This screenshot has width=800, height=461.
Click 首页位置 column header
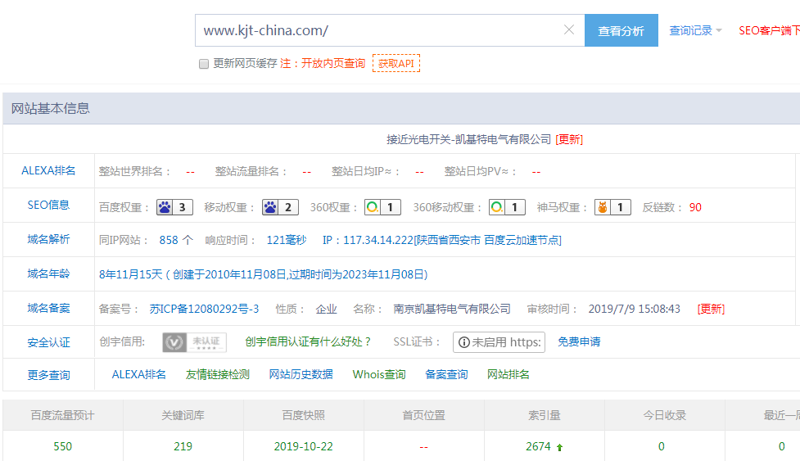click(x=423, y=416)
